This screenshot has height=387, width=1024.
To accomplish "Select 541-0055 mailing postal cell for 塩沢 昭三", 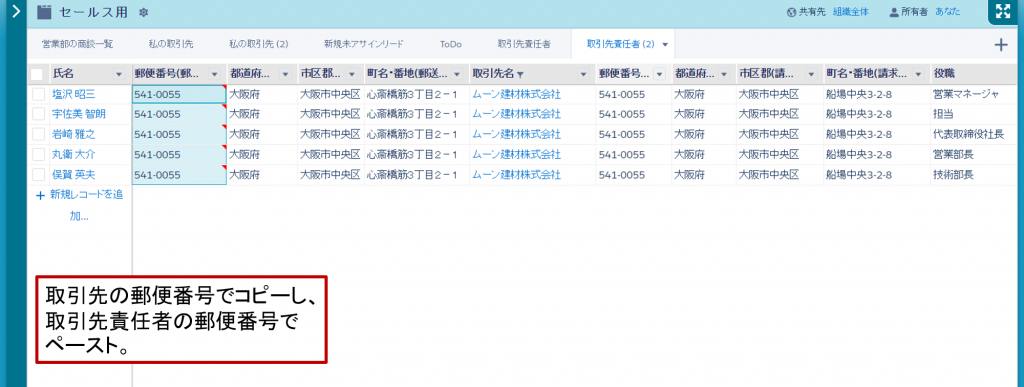I will pos(179,95).
